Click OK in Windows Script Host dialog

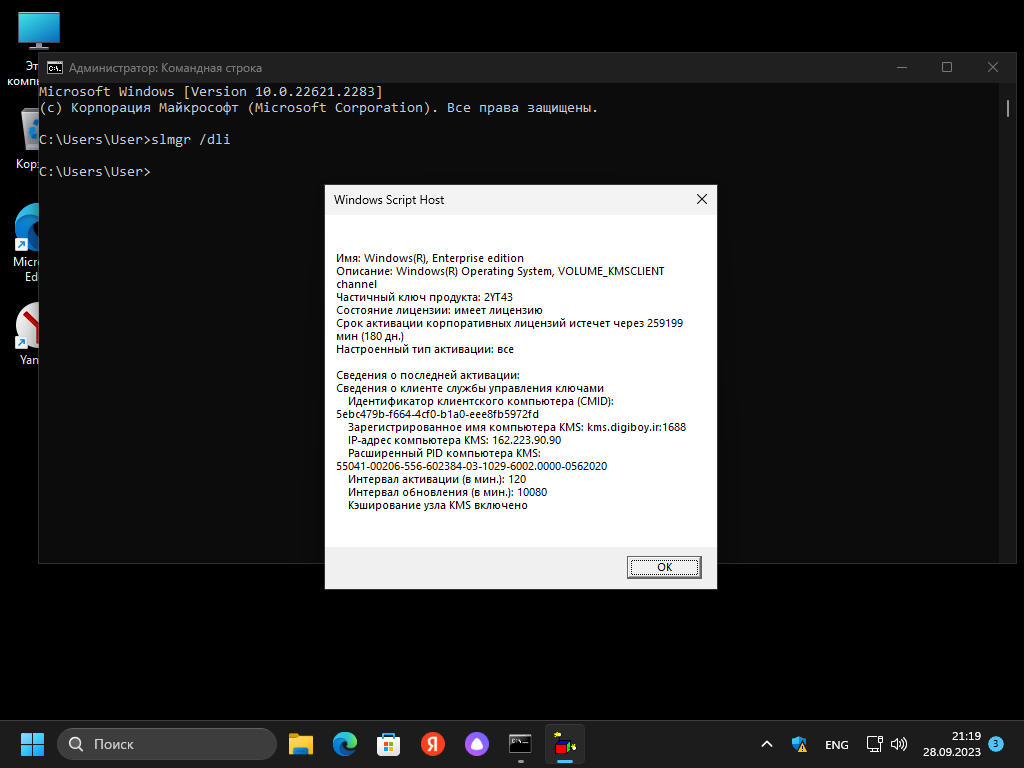(x=664, y=567)
